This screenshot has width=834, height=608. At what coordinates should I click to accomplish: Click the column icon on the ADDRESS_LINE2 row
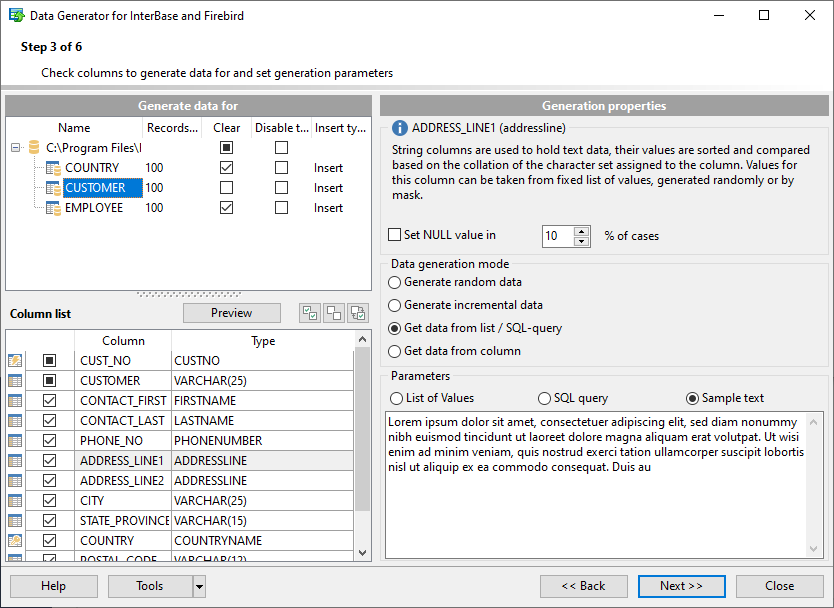click(15, 481)
